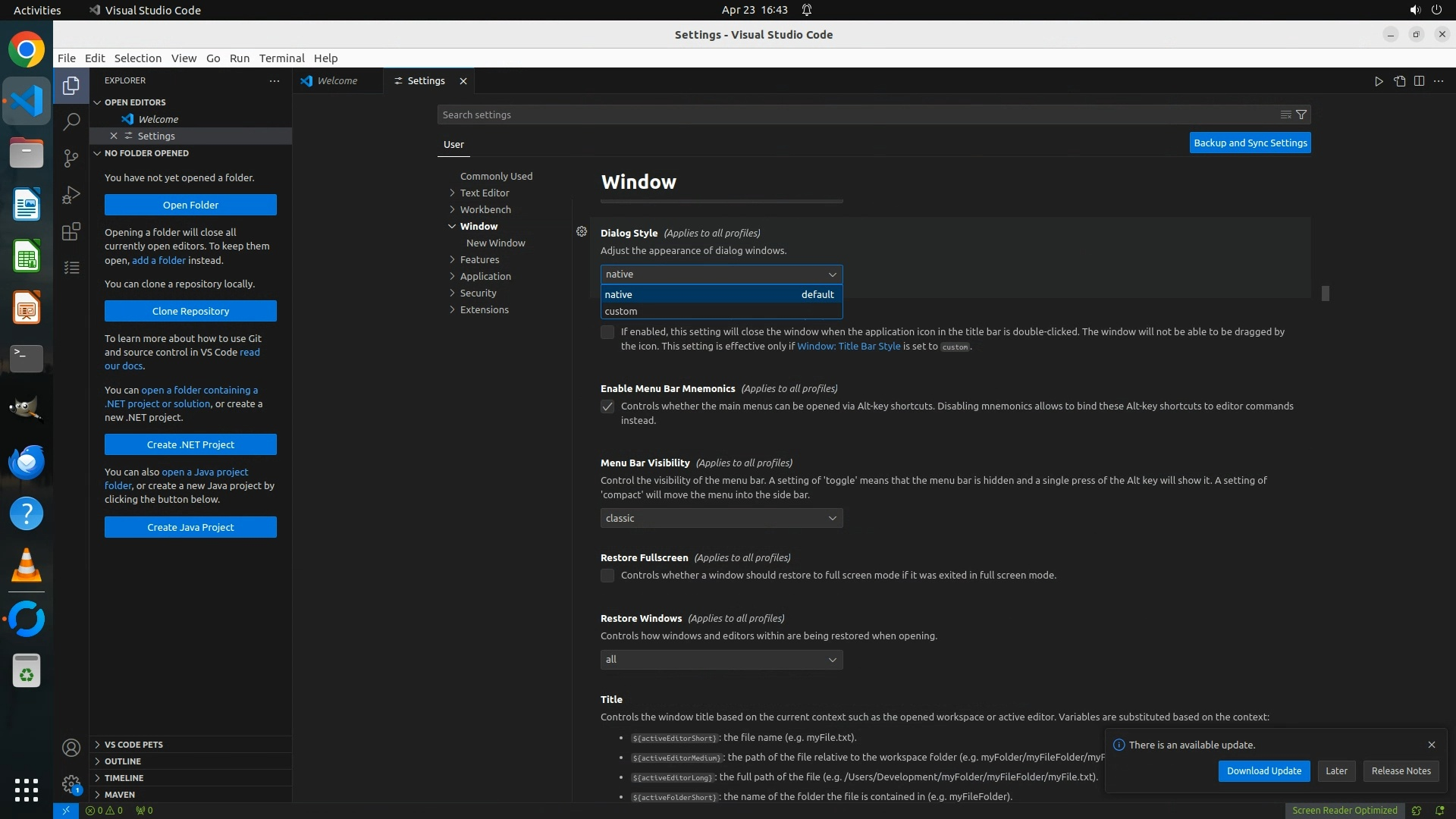The height and width of the screenshot is (819, 1456).
Task: Expand the Text Editor settings category
Action: point(484,193)
